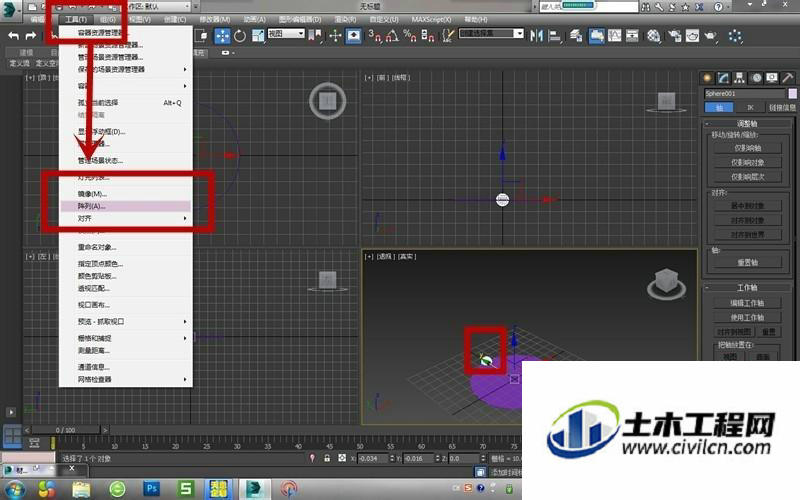This screenshot has width=800, height=500.
Task: Click the 仅影响层次 button
Action: pyautogui.click(x=747, y=177)
